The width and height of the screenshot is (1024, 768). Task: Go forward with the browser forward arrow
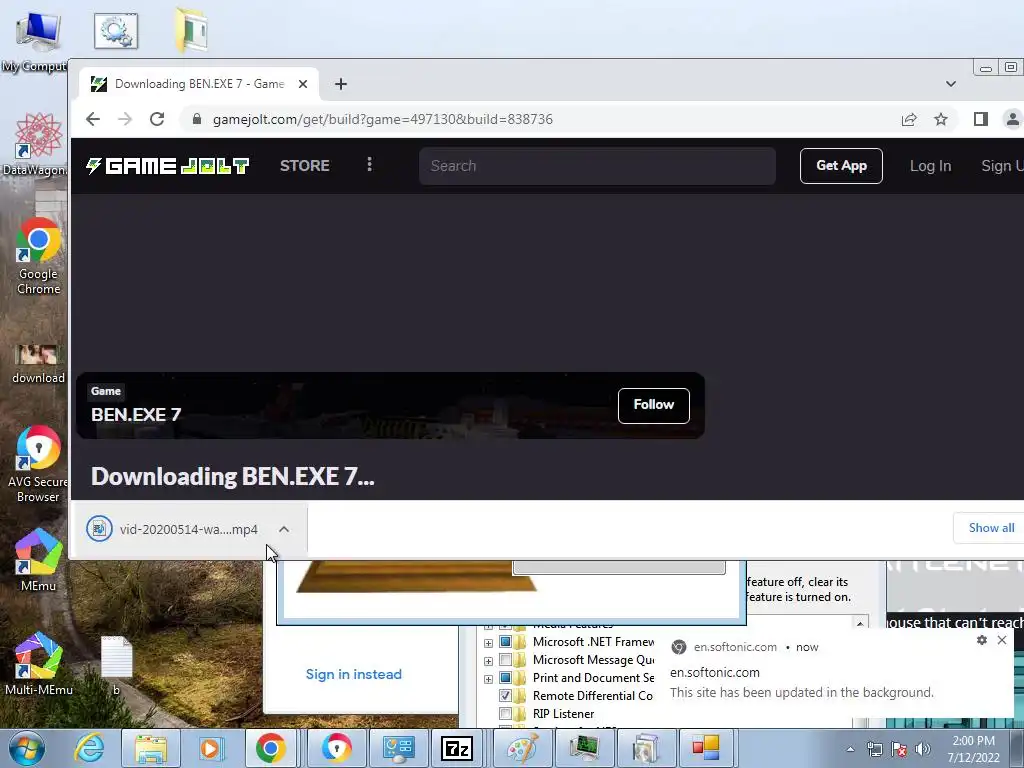[x=125, y=119]
